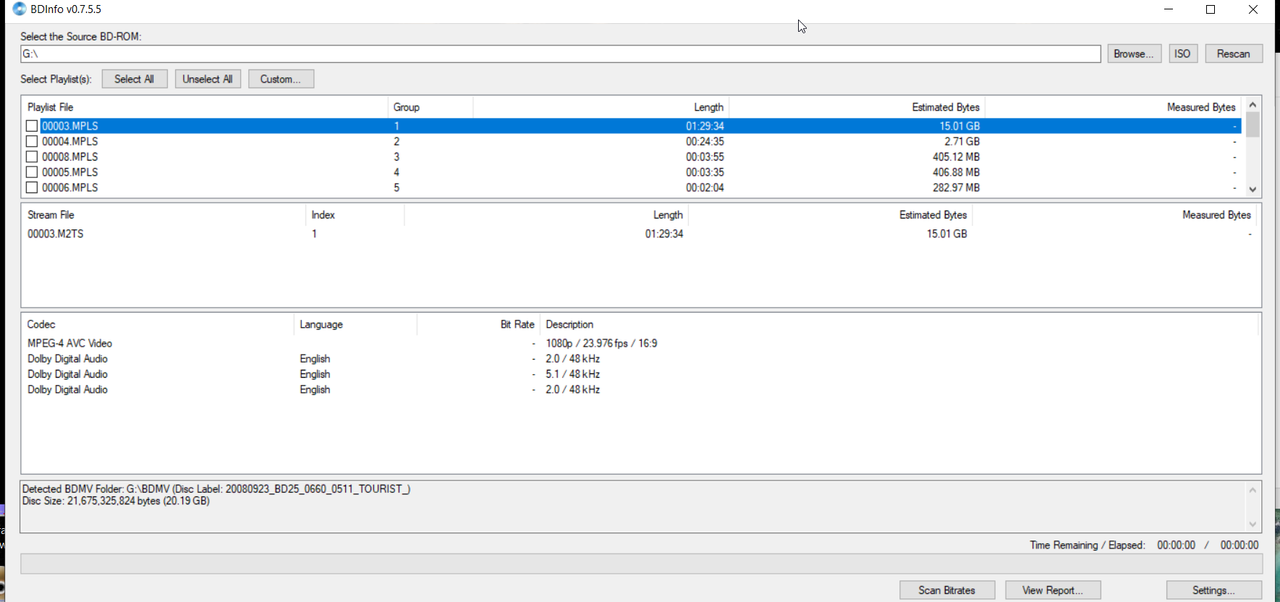Click the 15.01 GB value in playlist list

pyautogui.click(x=959, y=127)
